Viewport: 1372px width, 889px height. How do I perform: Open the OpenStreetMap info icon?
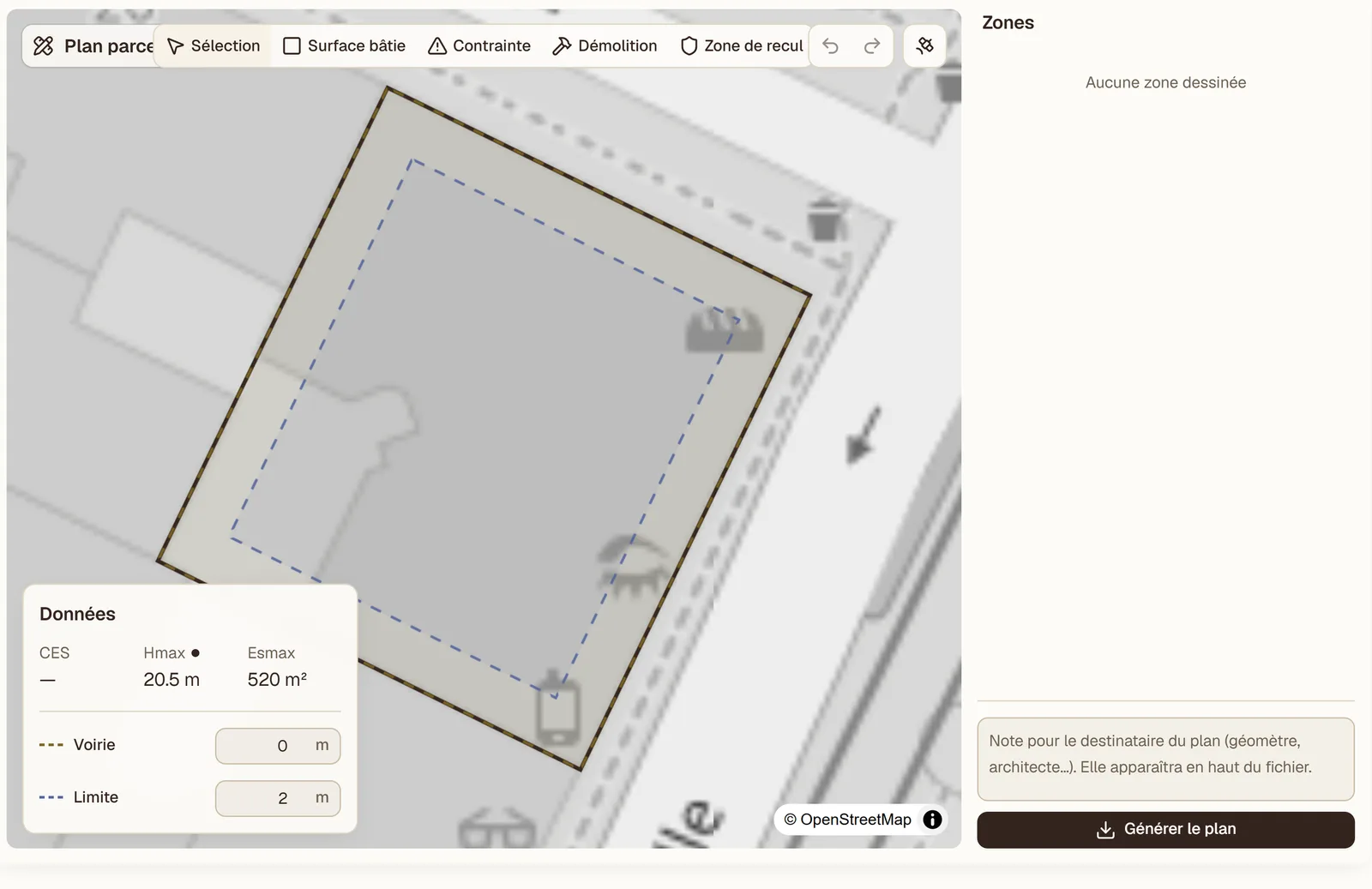point(932,820)
